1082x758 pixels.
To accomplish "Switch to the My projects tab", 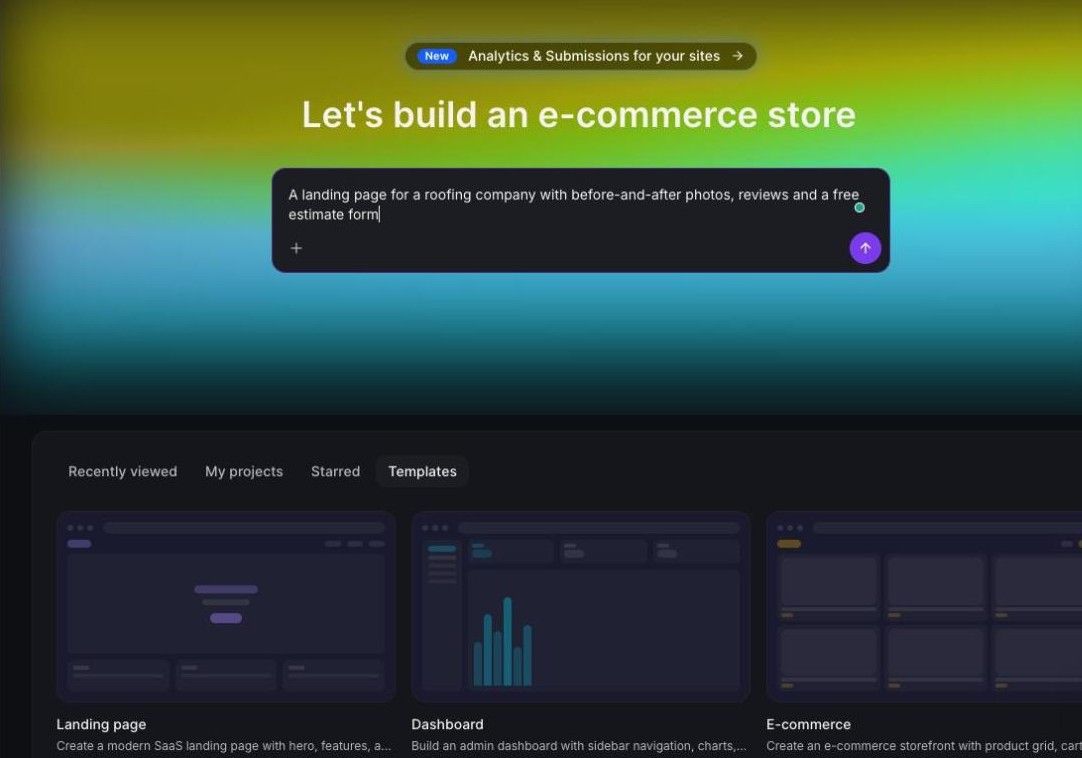I will click(244, 472).
